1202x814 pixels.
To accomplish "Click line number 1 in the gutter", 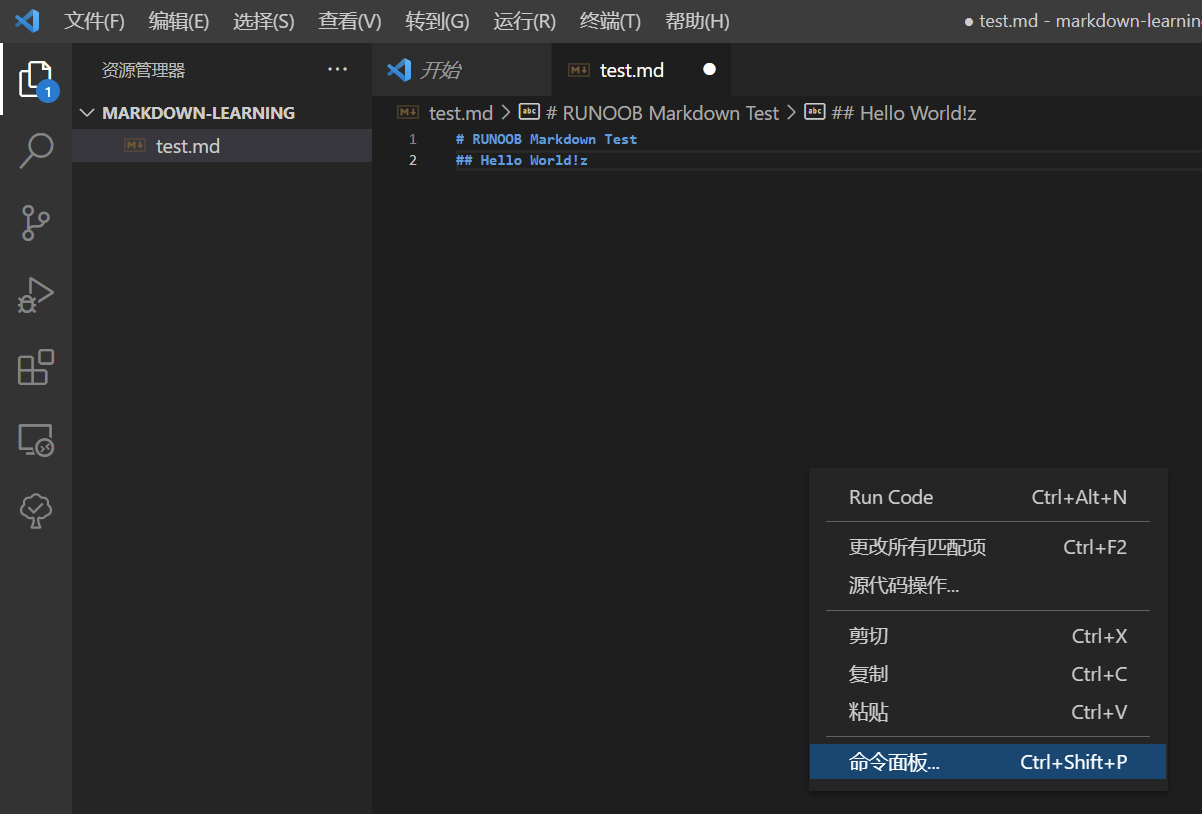I will [x=413, y=139].
